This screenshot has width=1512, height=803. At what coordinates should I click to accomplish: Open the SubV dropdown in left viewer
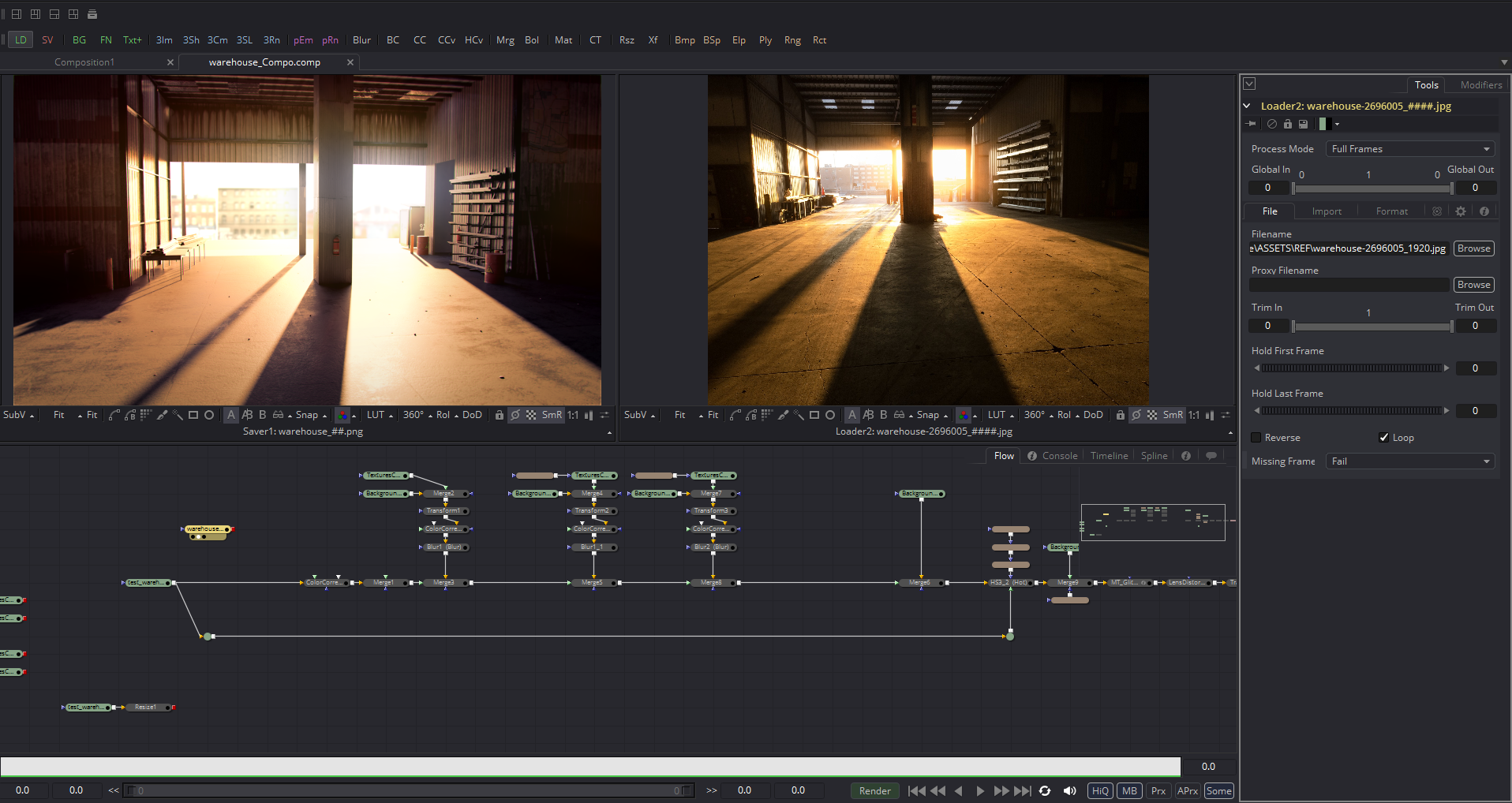19,415
